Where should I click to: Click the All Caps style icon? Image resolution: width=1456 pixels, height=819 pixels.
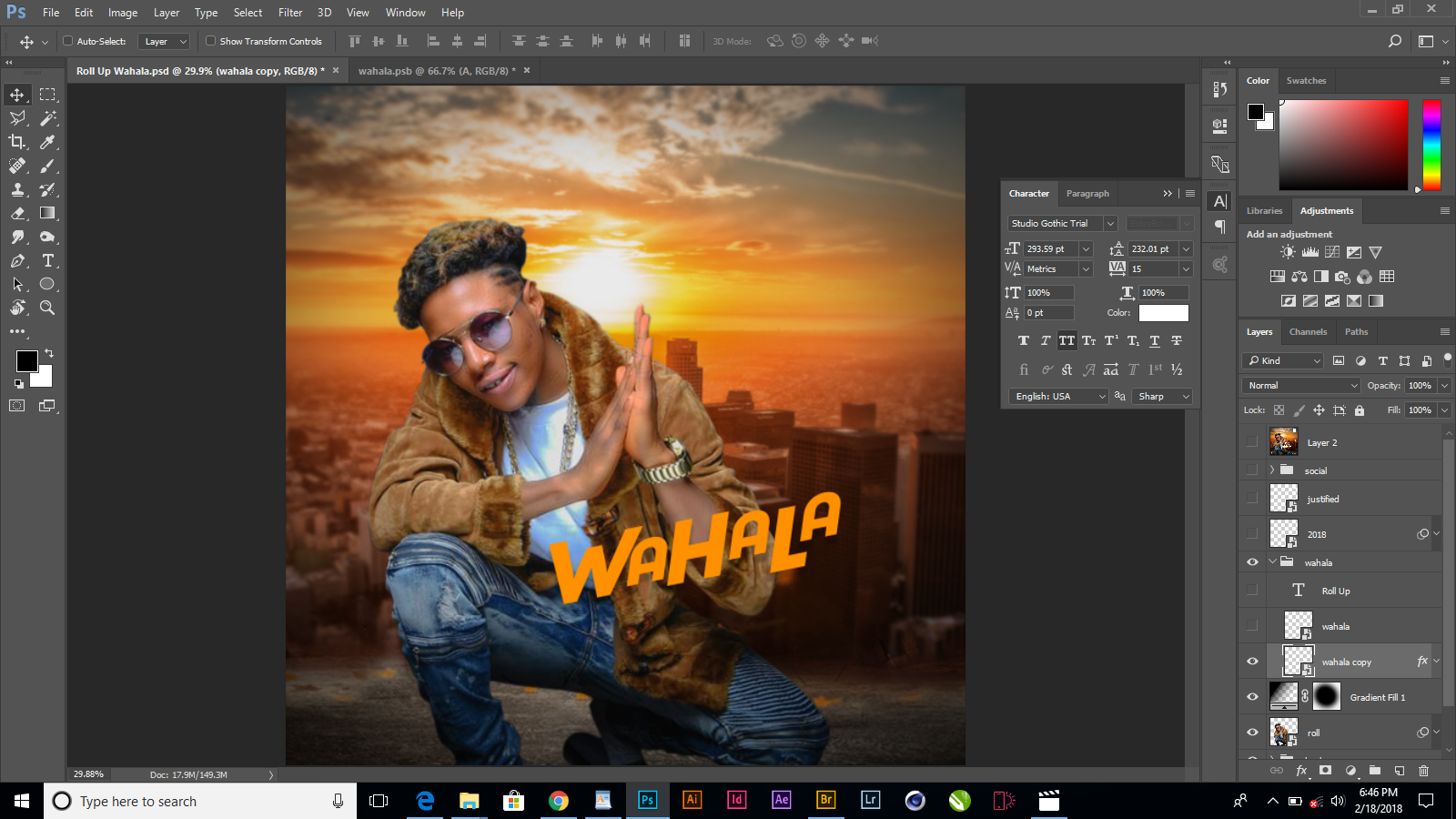click(1067, 340)
